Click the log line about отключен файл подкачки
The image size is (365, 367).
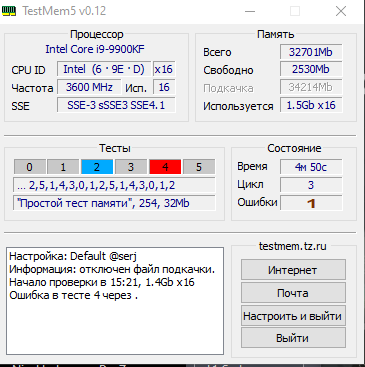(112, 269)
